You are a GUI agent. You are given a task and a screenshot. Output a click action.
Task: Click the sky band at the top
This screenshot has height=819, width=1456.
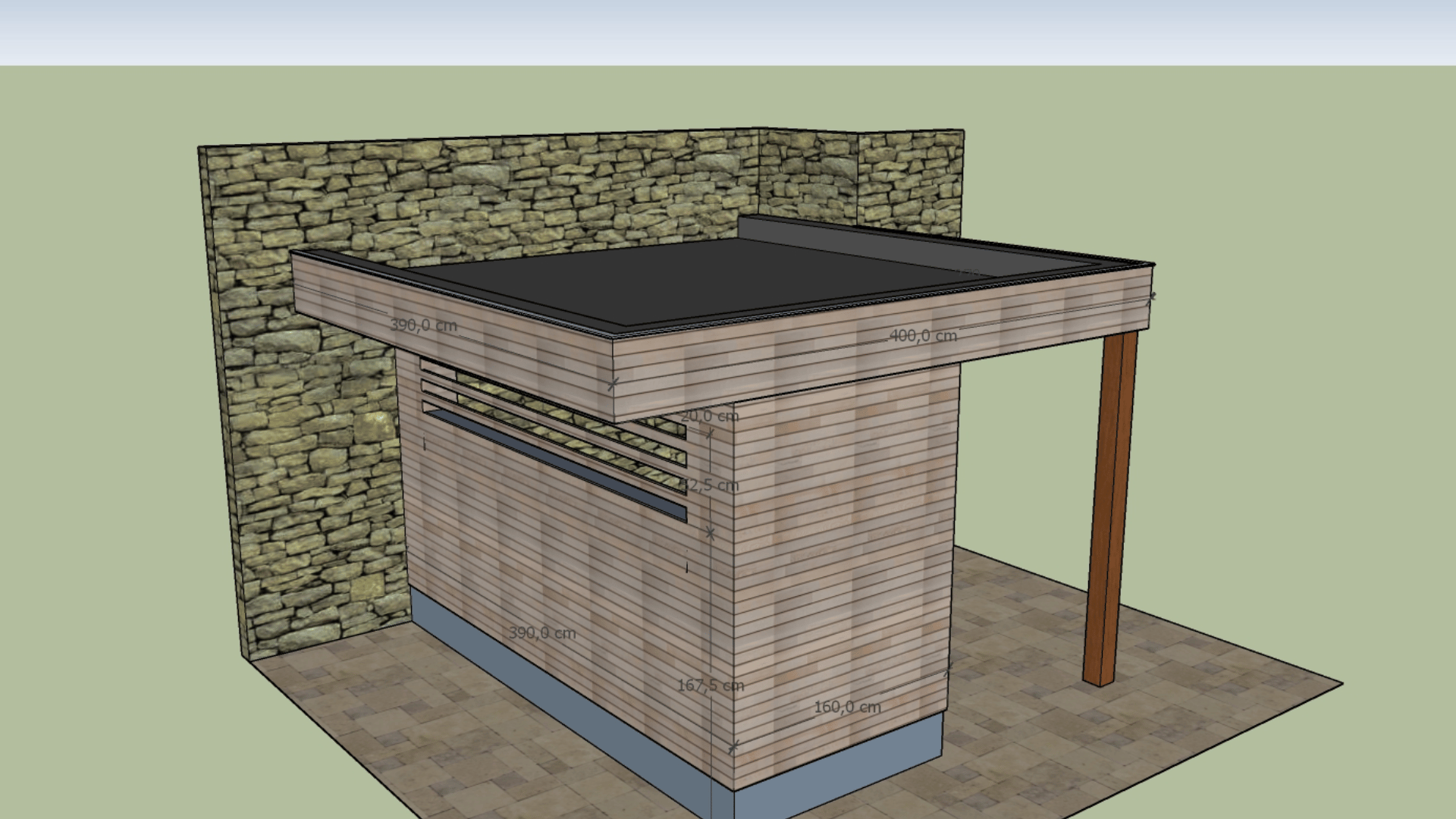tap(728, 30)
